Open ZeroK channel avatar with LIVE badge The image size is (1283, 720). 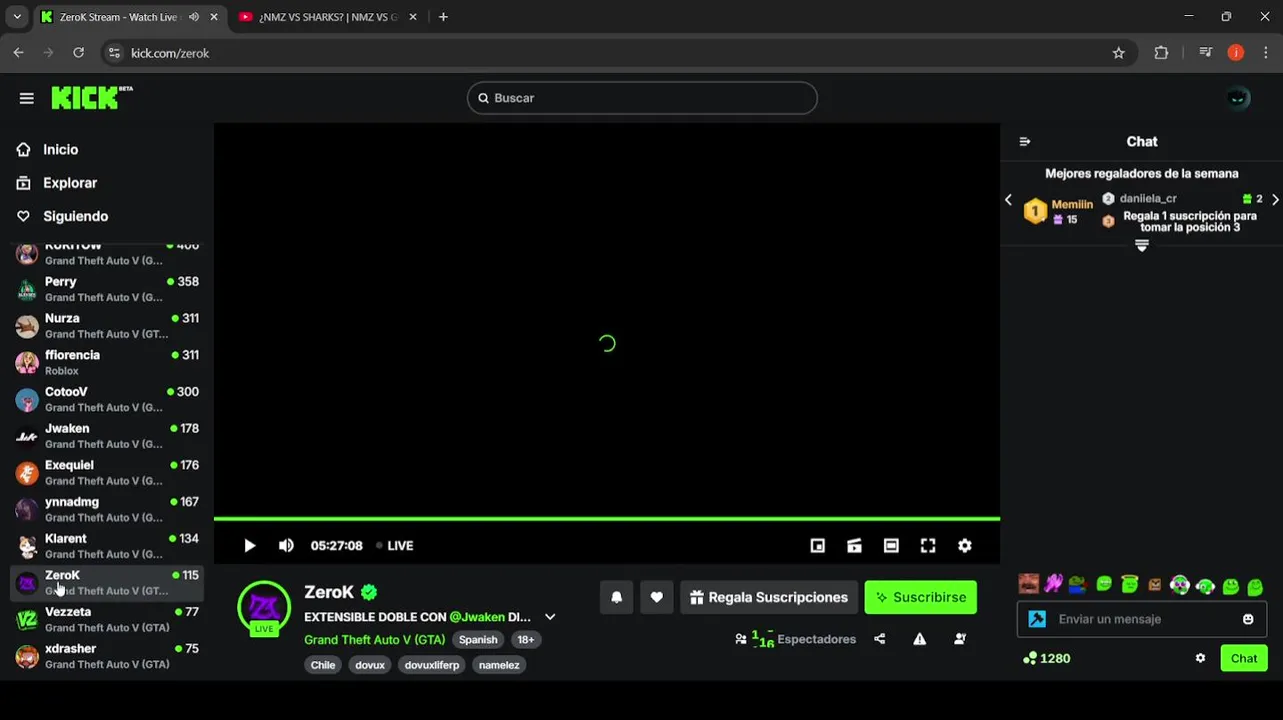(x=264, y=607)
